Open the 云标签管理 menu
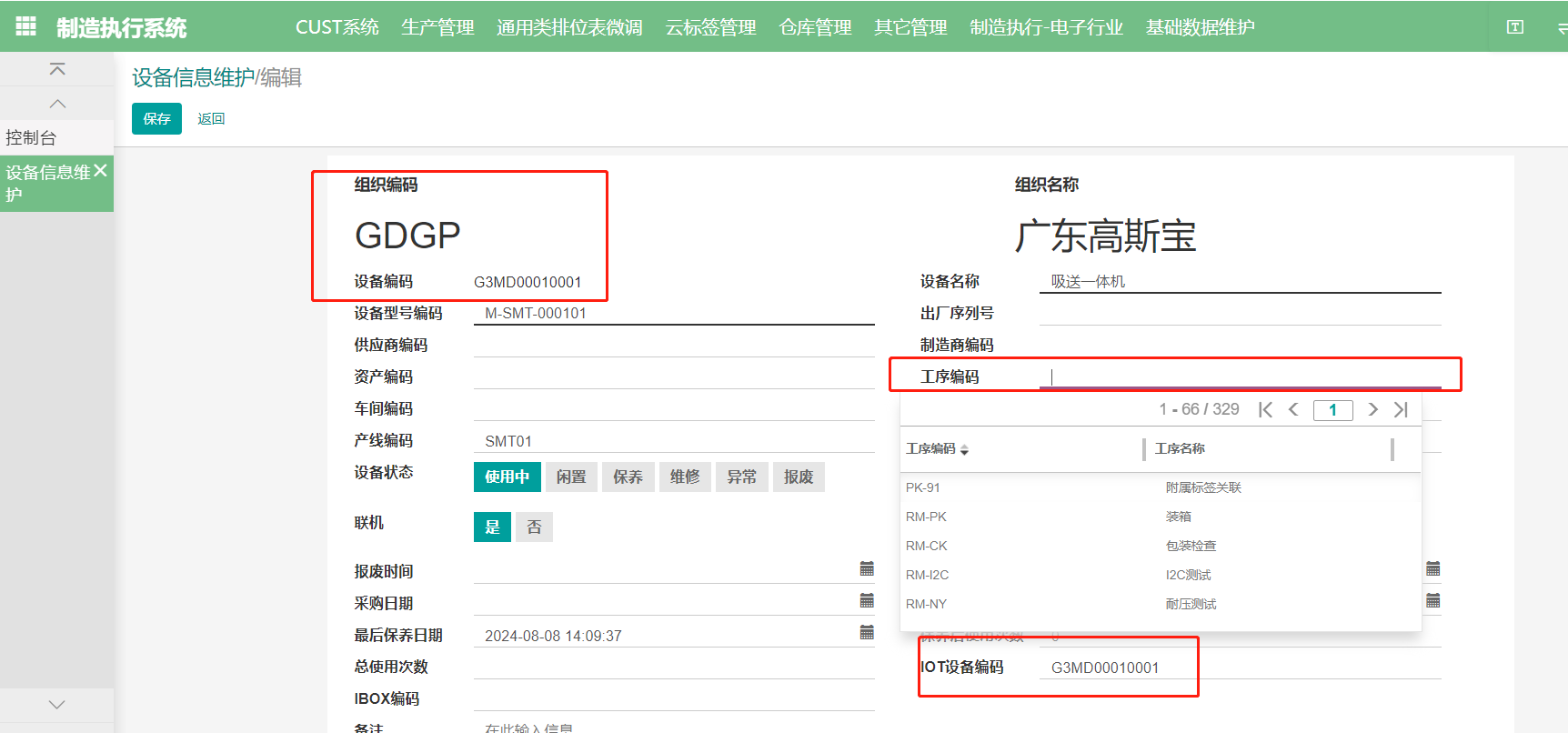The image size is (1568, 733). click(710, 27)
